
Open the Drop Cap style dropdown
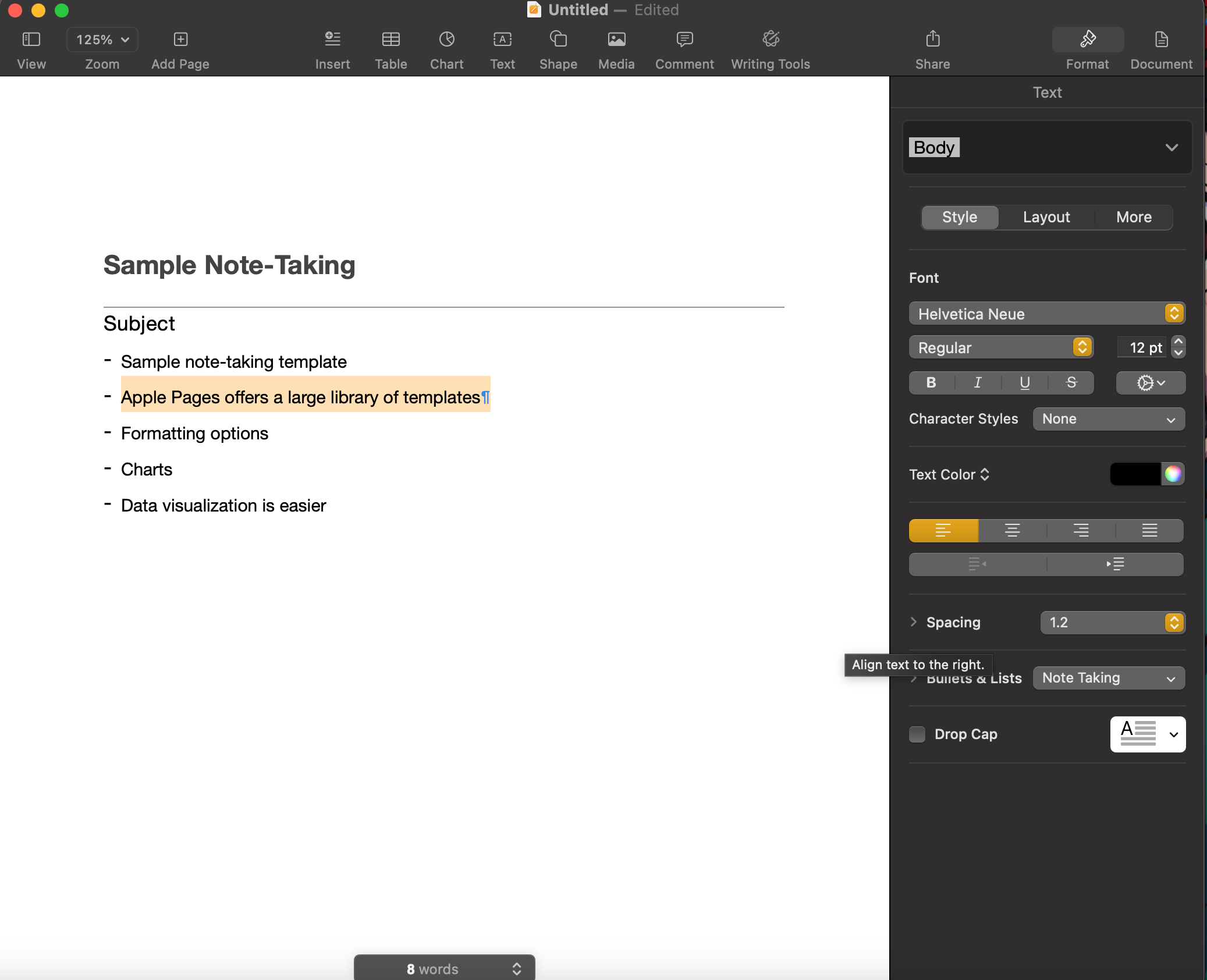point(1148,734)
